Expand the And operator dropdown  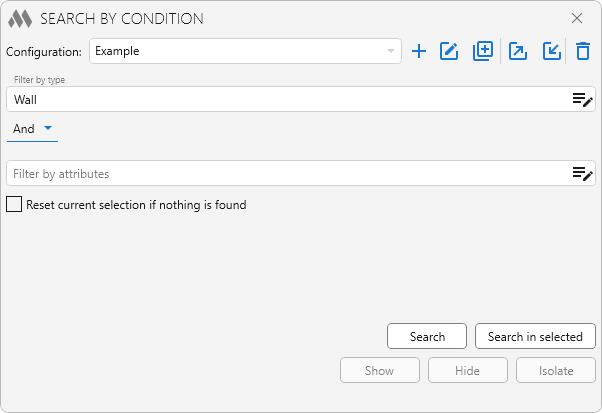coord(32,129)
